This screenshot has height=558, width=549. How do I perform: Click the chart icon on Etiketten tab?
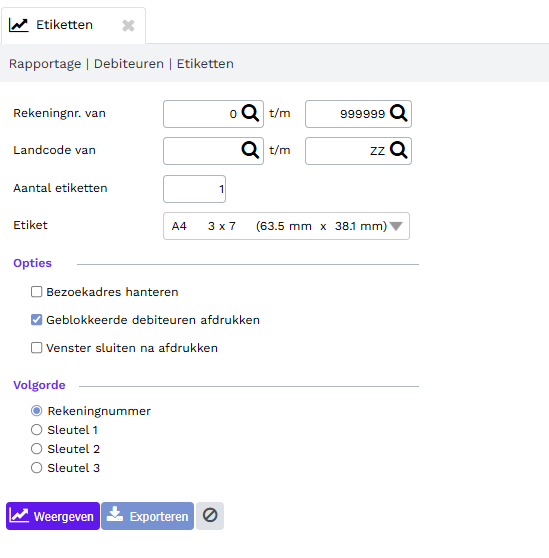click(x=19, y=25)
